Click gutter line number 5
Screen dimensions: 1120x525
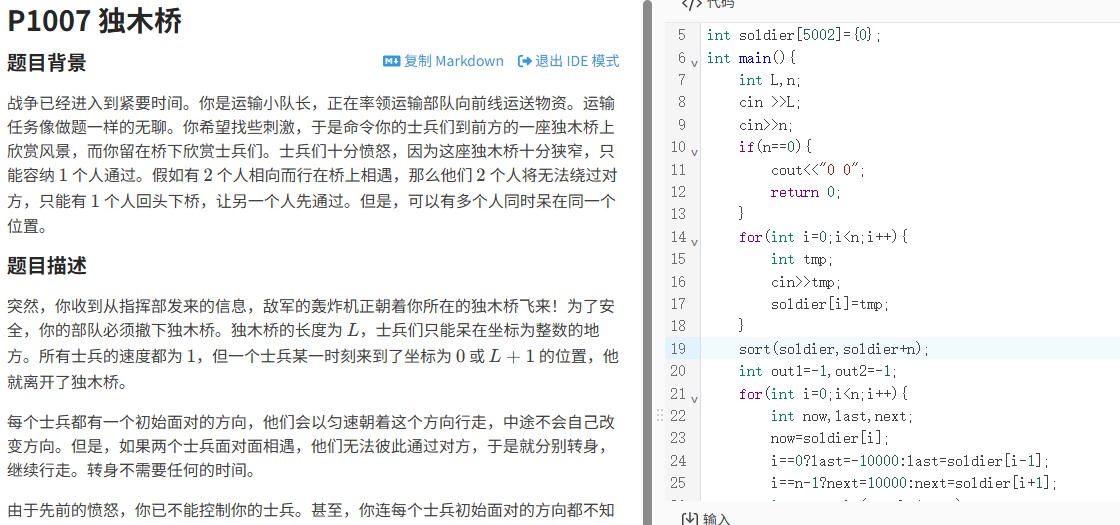tap(681, 35)
